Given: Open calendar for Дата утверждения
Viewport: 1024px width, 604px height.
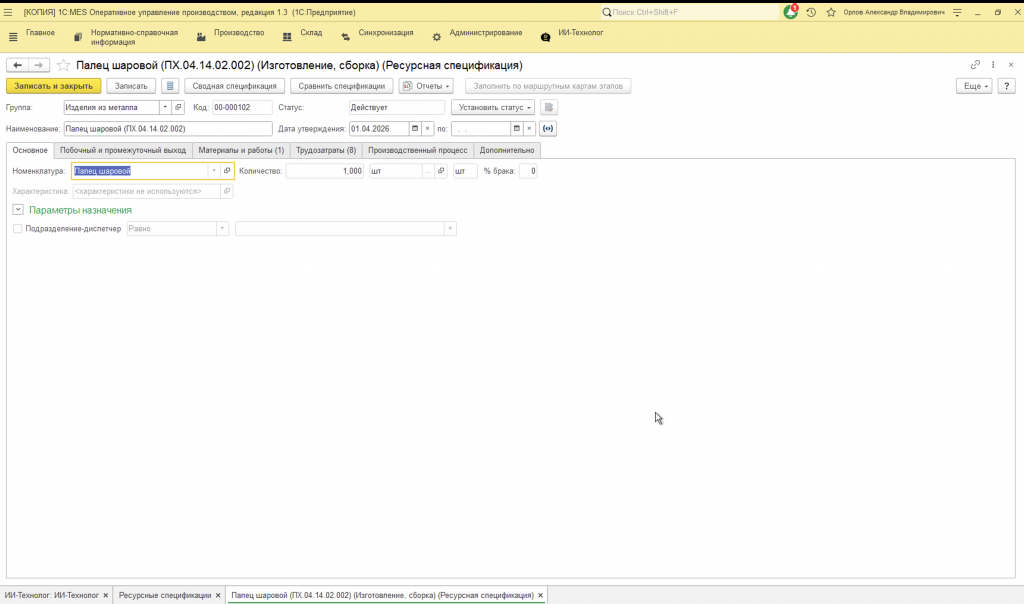Looking at the screenshot, I should (x=415, y=129).
